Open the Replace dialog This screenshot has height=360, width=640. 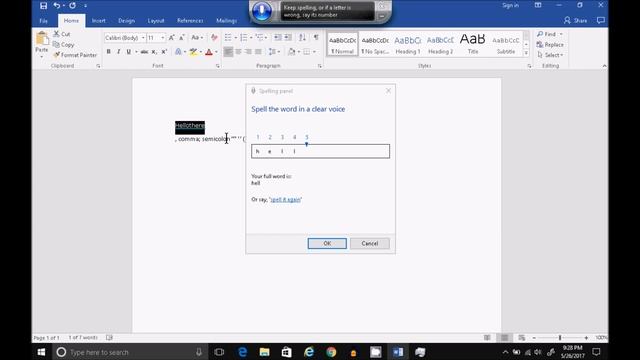click(550, 44)
